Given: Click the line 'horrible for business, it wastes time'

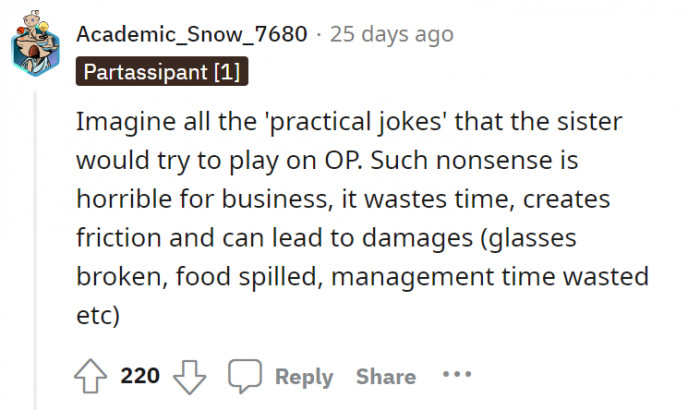Looking at the screenshot, I should [x=343, y=199].
